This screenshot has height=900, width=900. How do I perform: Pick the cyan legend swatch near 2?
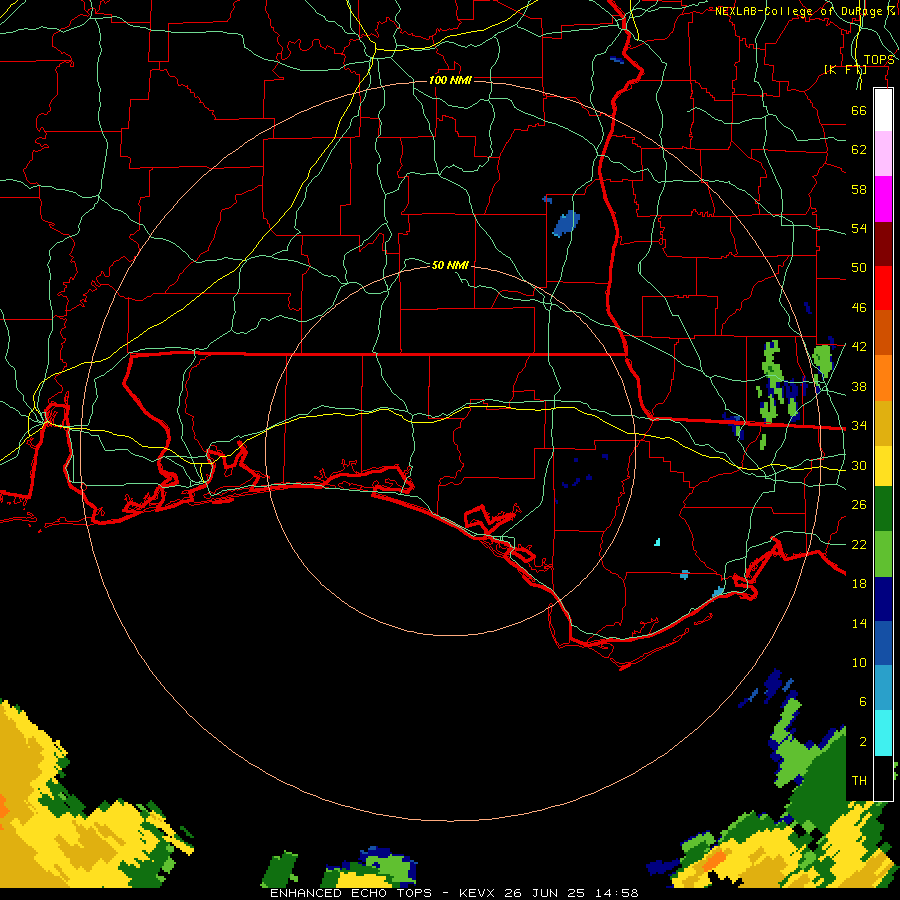(x=883, y=733)
